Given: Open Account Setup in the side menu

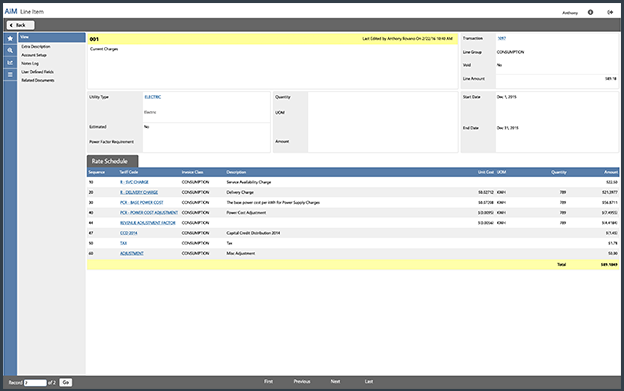Looking at the screenshot, I should [x=34, y=55].
